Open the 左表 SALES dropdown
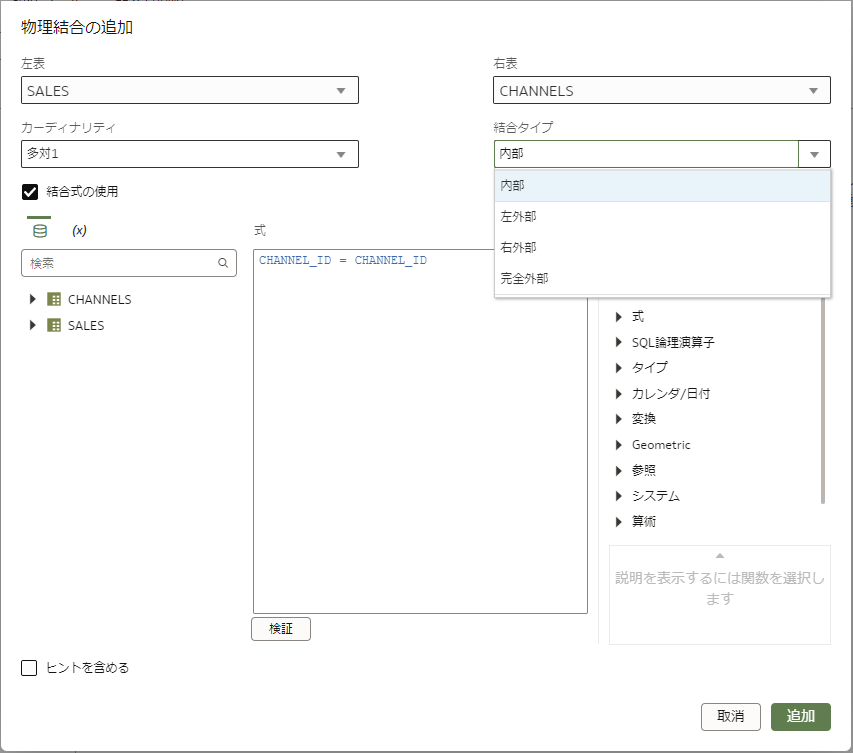Viewport: 853px width, 753px height. pos(189,90)
